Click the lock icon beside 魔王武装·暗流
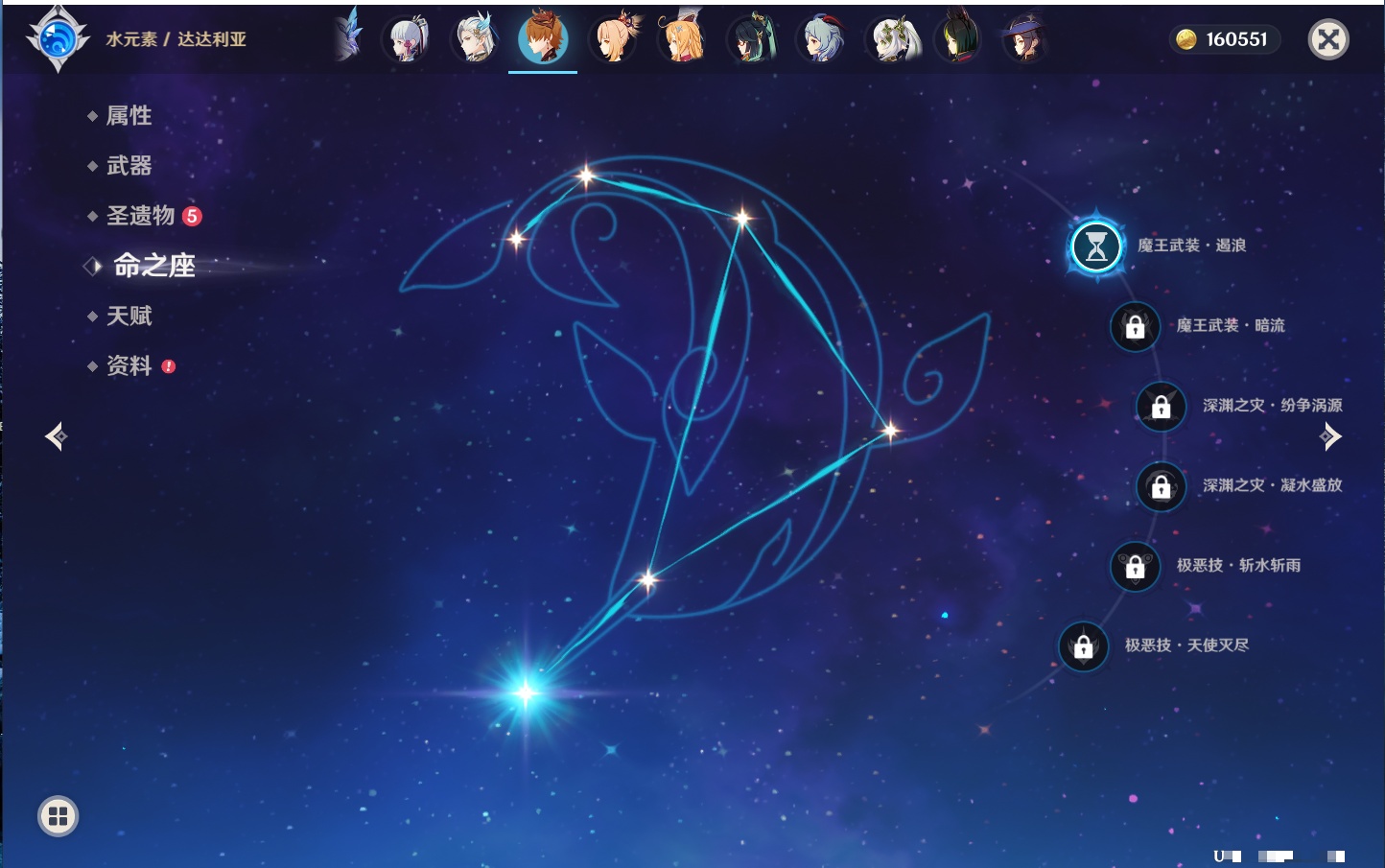The image size is (1385, 868). click(1136, 326)
